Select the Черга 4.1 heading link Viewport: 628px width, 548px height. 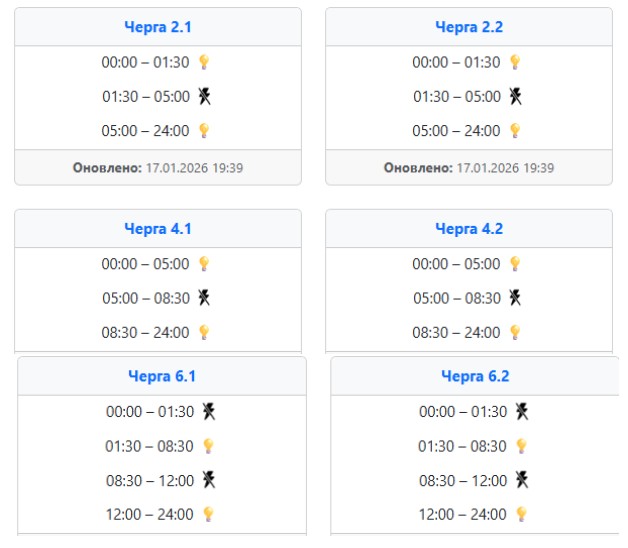pyautogui.click(x=158, y=229)
